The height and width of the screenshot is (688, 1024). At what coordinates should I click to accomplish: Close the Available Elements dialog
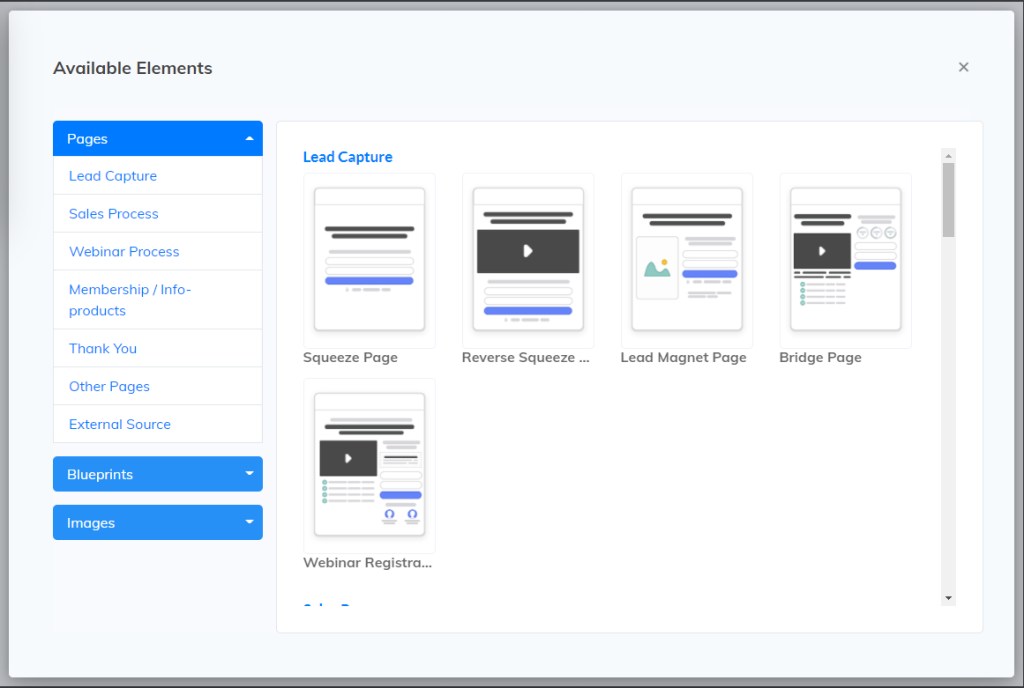964,67
